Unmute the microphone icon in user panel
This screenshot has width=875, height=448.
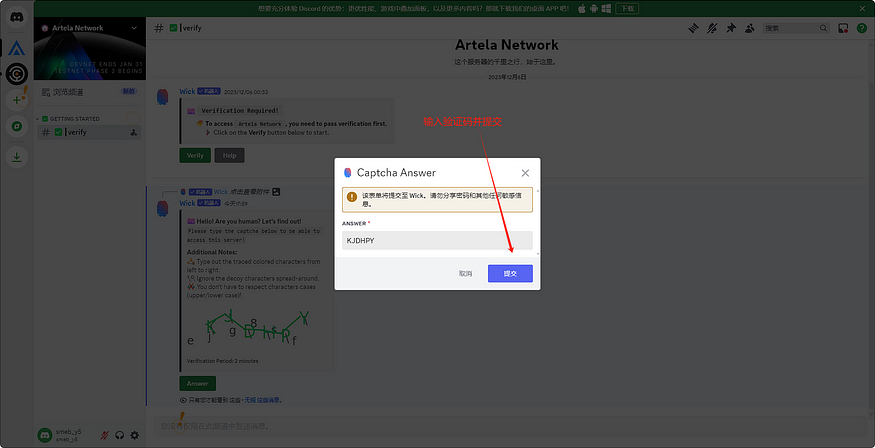point(104,435)
